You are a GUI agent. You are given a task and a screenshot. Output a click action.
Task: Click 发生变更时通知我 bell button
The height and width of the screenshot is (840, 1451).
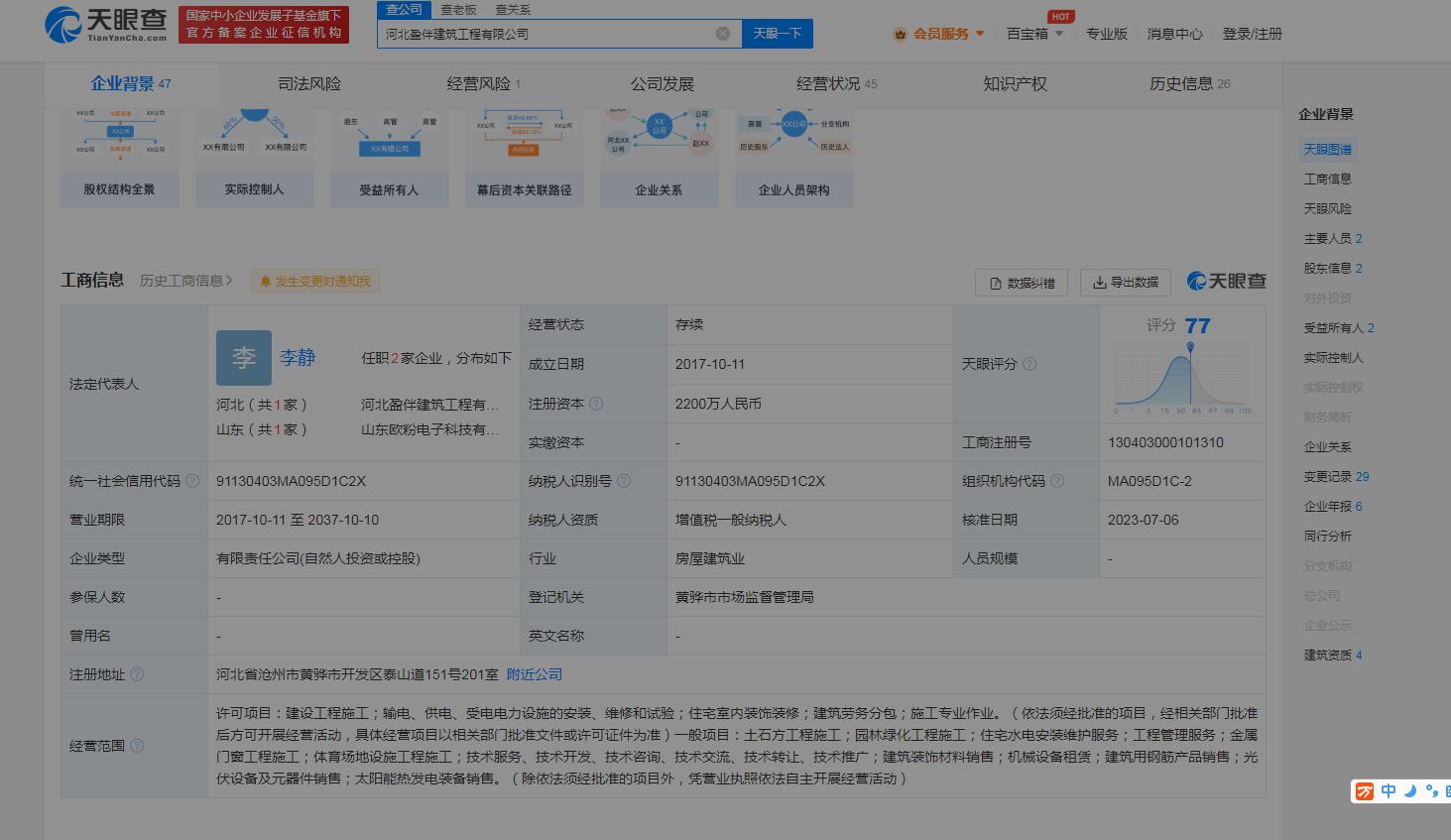point(315,282)
